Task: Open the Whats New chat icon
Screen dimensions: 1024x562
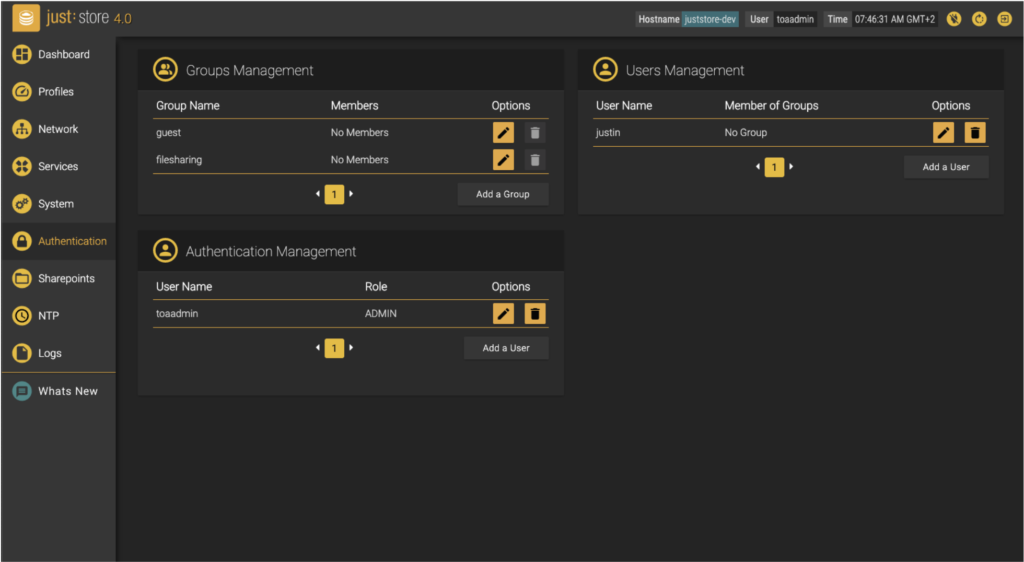Action: point(22,391)
